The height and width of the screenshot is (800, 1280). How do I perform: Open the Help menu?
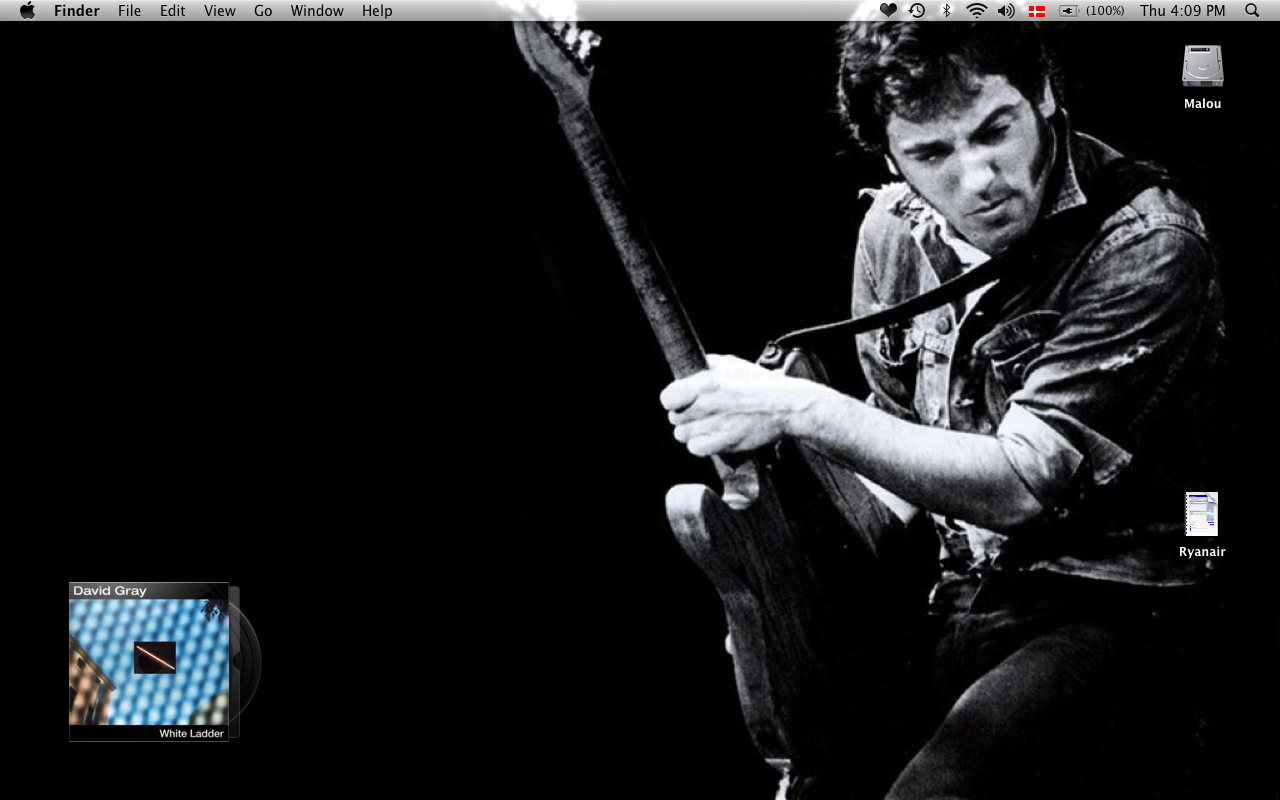tap(377, 11)
